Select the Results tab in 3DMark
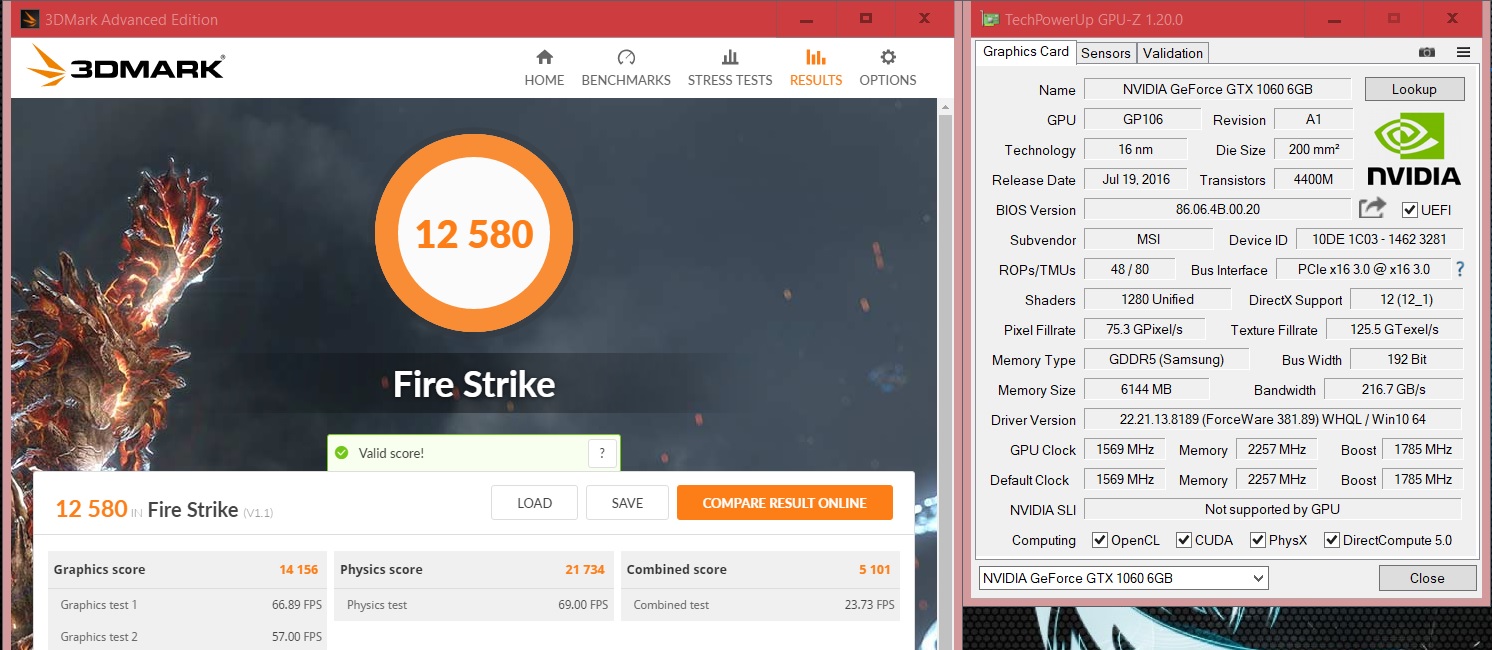The image size is (1492, 650). click(816, 68)
